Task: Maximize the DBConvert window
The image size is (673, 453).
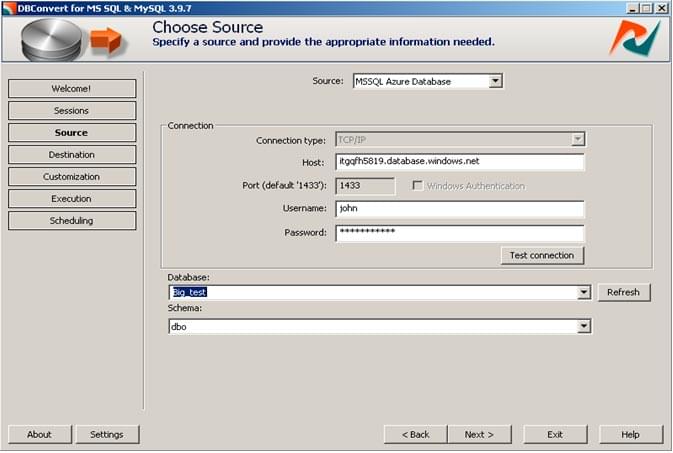Action: [647, 8]
